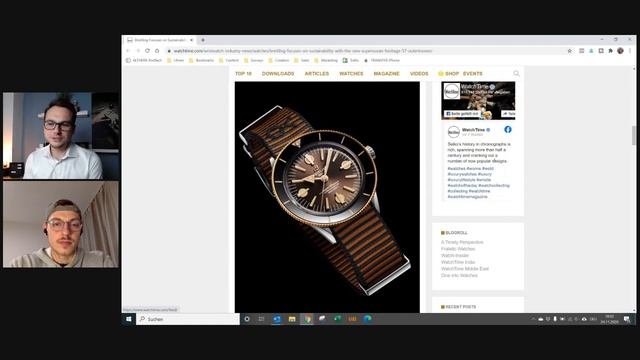Open Cortana from the taskbar
Viewport: 640px width, 360px height.
(x=247, y=319)
